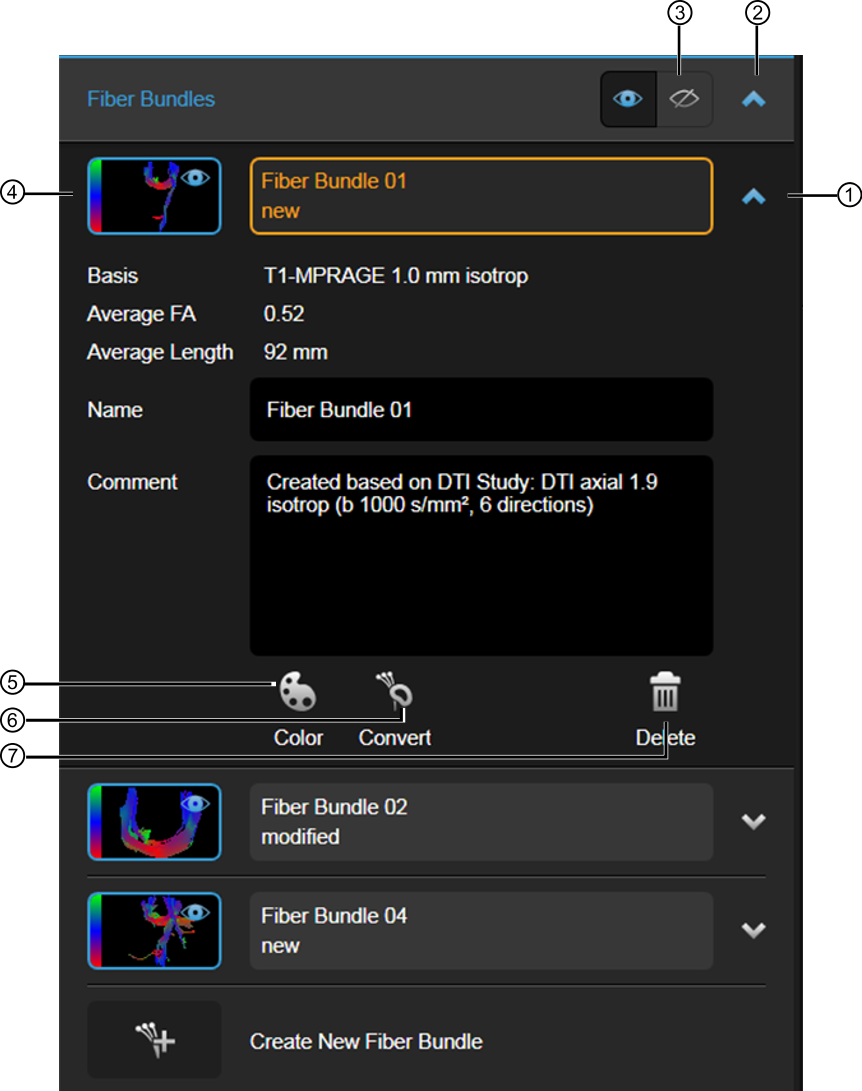The image size is (862, 1091).
Task: Edit the Name field Fiber Bundle 01
Action: pyautogui.click(x=481, y=410)
